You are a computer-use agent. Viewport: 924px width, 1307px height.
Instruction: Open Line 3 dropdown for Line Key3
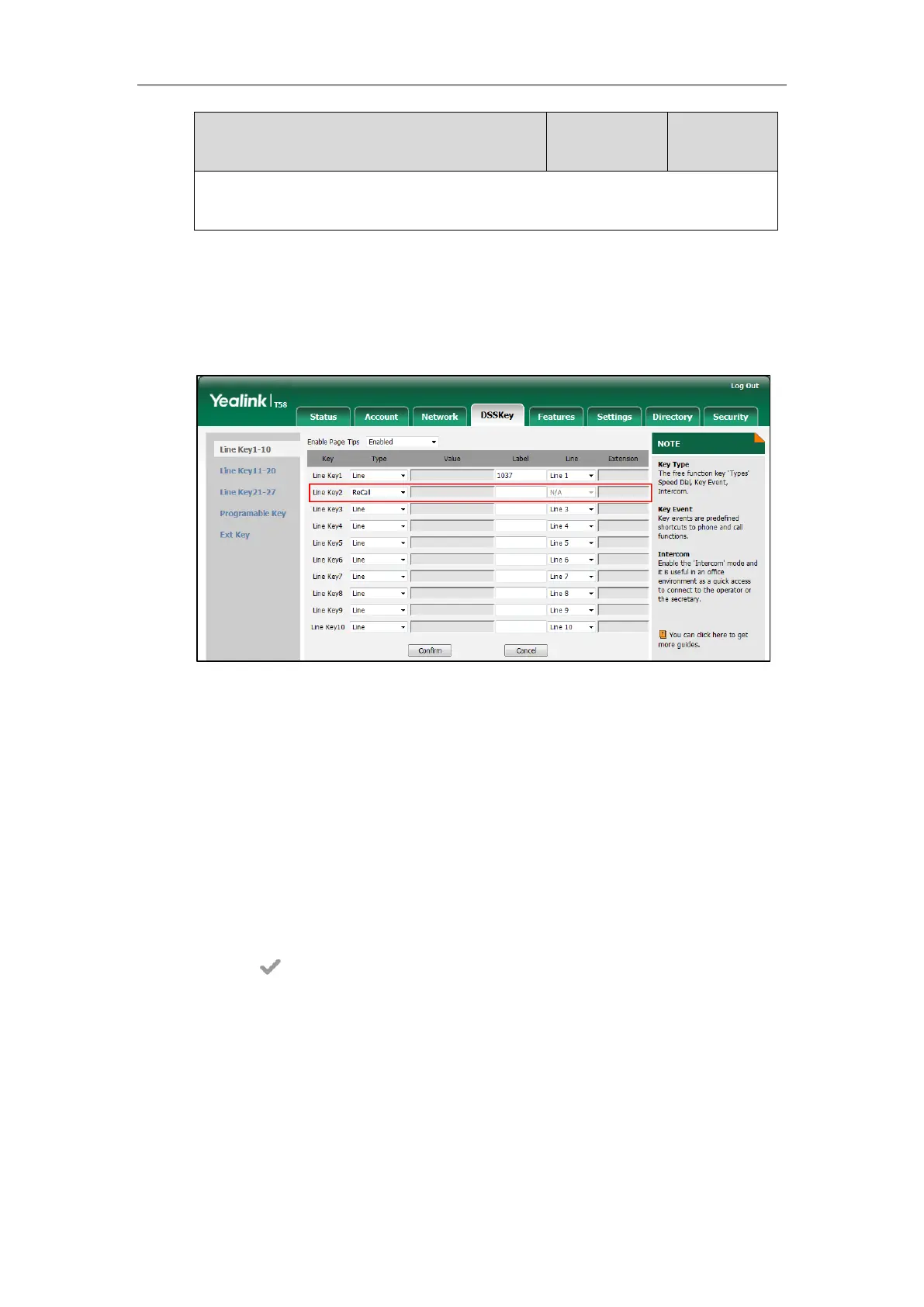[x=572, y=509]
